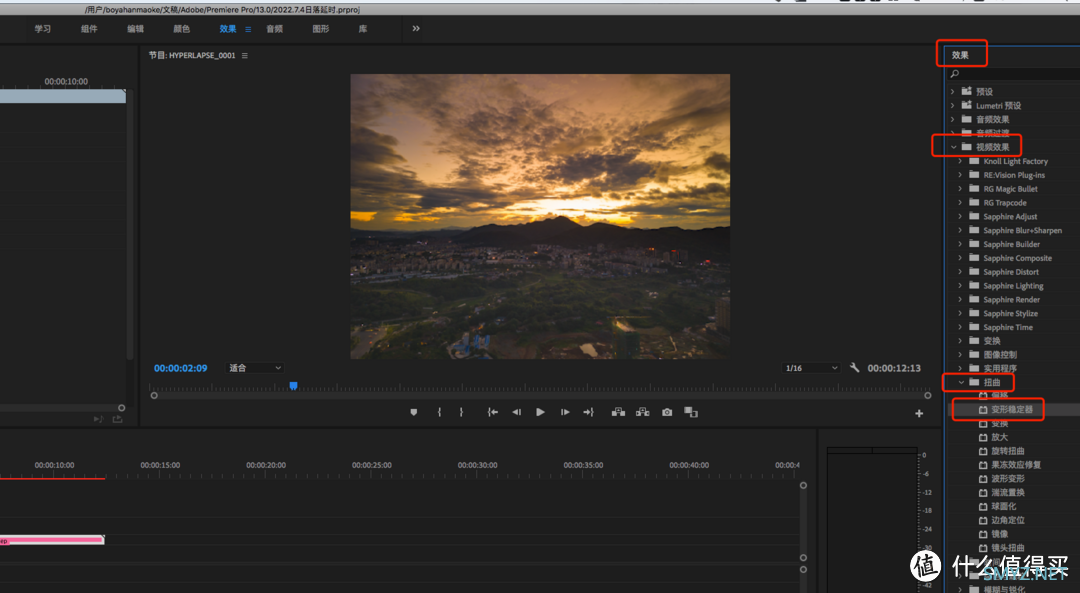Switch to the 音频 workspace tab
The image size is (1080, 593).
[x=274, y=29]
